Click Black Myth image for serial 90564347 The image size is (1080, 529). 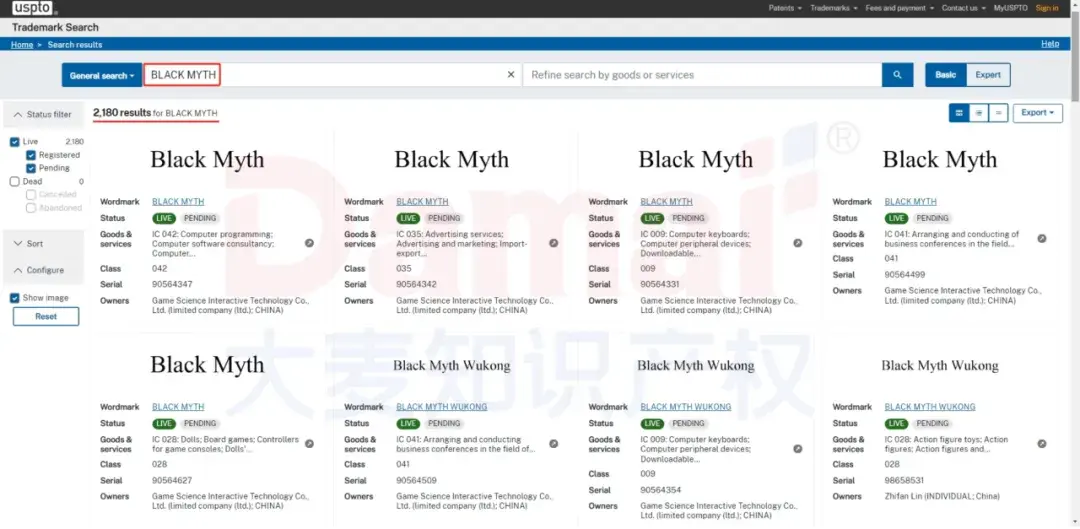tap(207, 160)
